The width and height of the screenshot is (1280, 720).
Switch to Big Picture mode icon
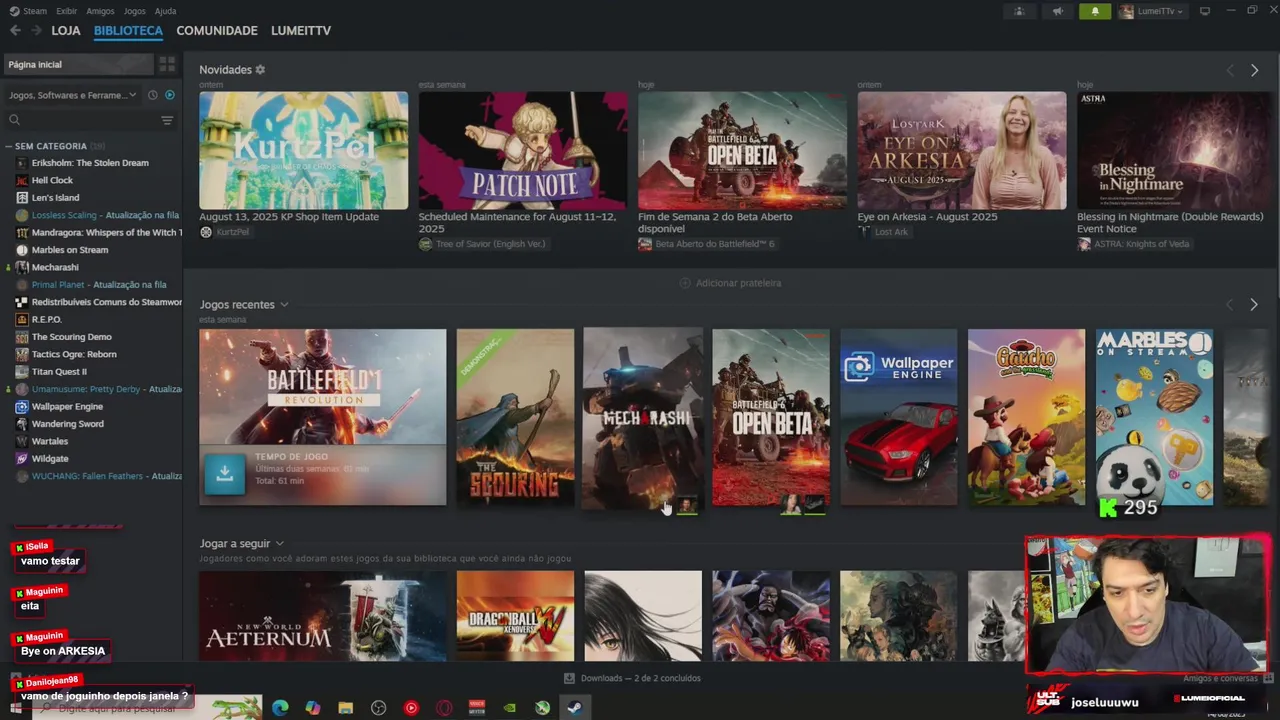[x=1205, y=11]
